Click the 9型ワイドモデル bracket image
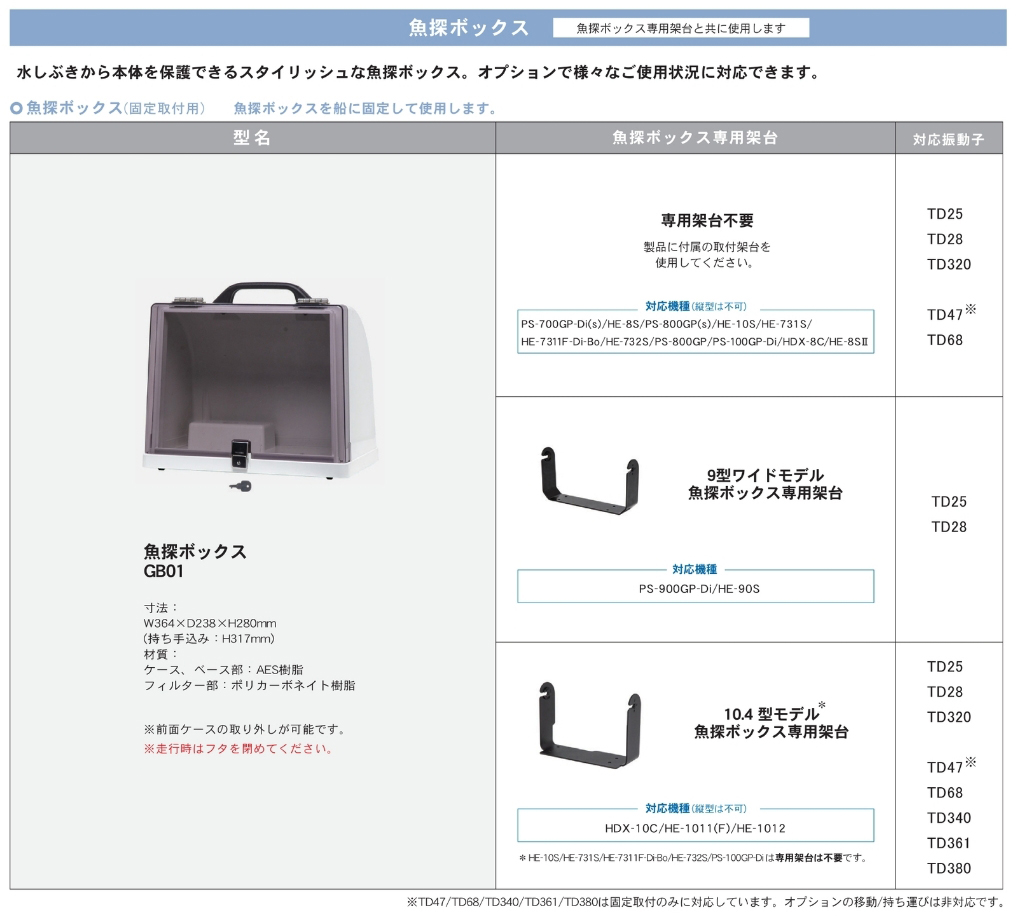This screenshot has width=1018, height=916. pyautogui.click(x=590, y=481)
